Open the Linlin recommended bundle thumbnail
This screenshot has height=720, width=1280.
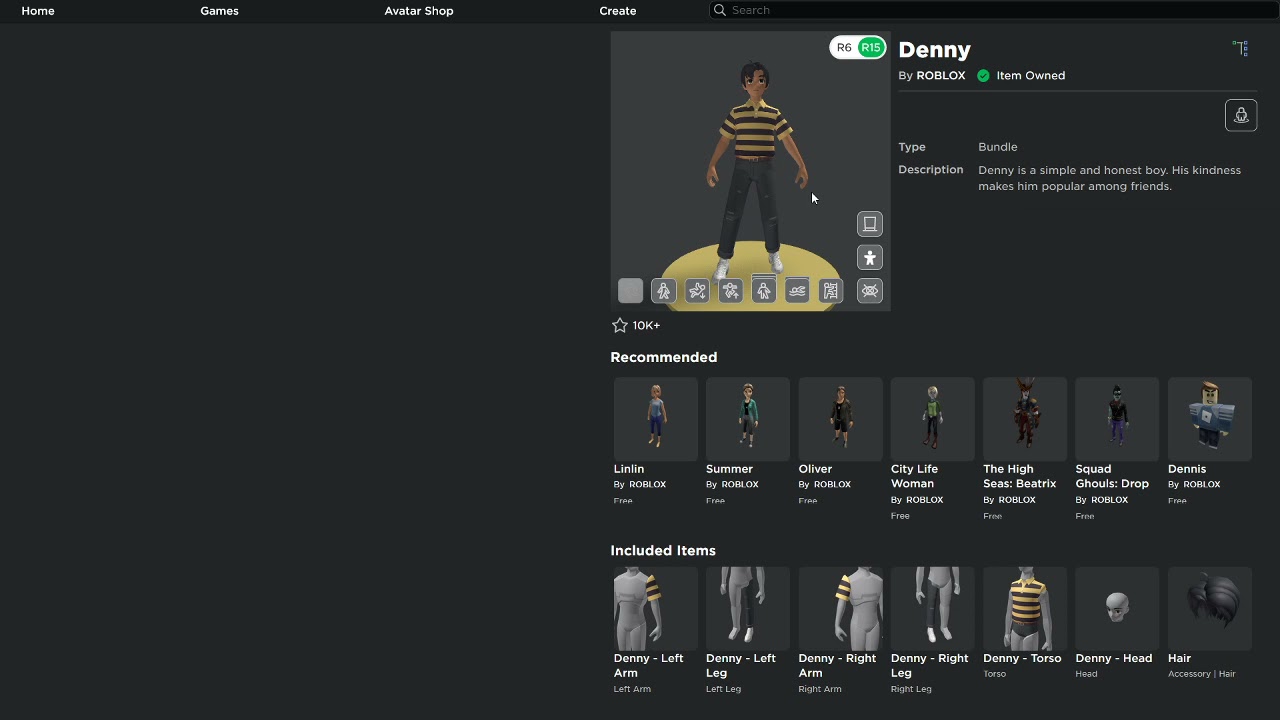tap(656, 419)
